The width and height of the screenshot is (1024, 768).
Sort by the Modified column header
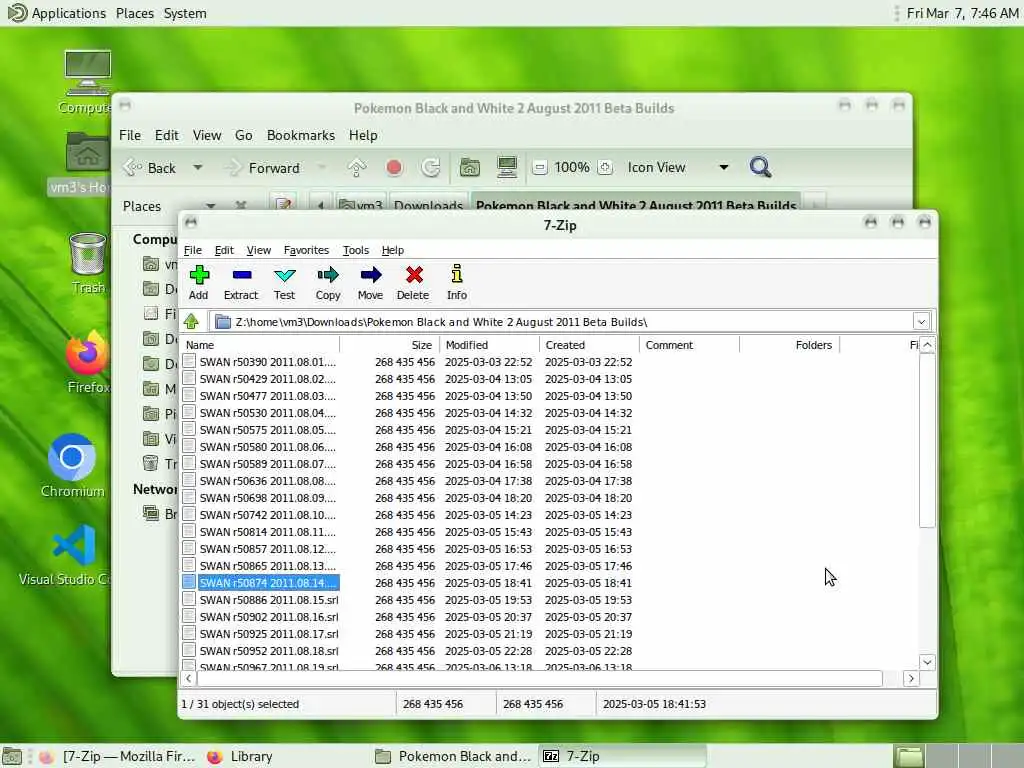click(488, 345)
